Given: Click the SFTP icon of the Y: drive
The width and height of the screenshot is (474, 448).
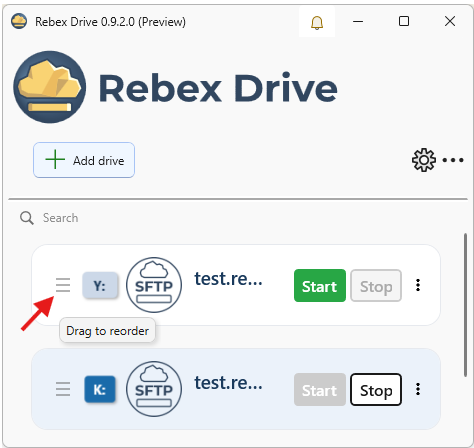Looking at the screenshot, I should pos(154,285).
